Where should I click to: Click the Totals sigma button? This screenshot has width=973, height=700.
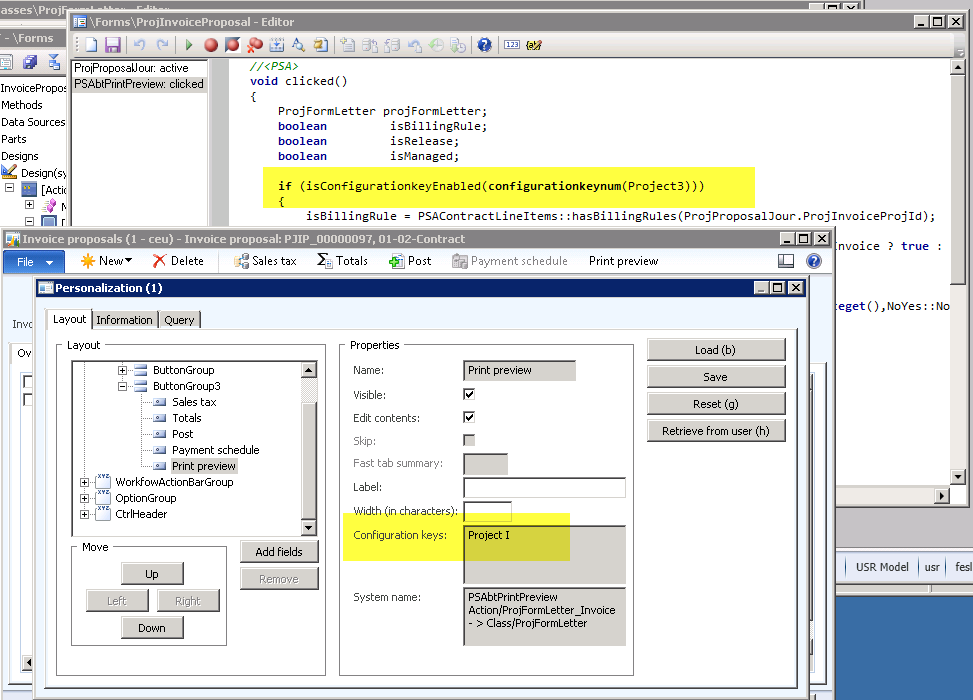point(342,261)
